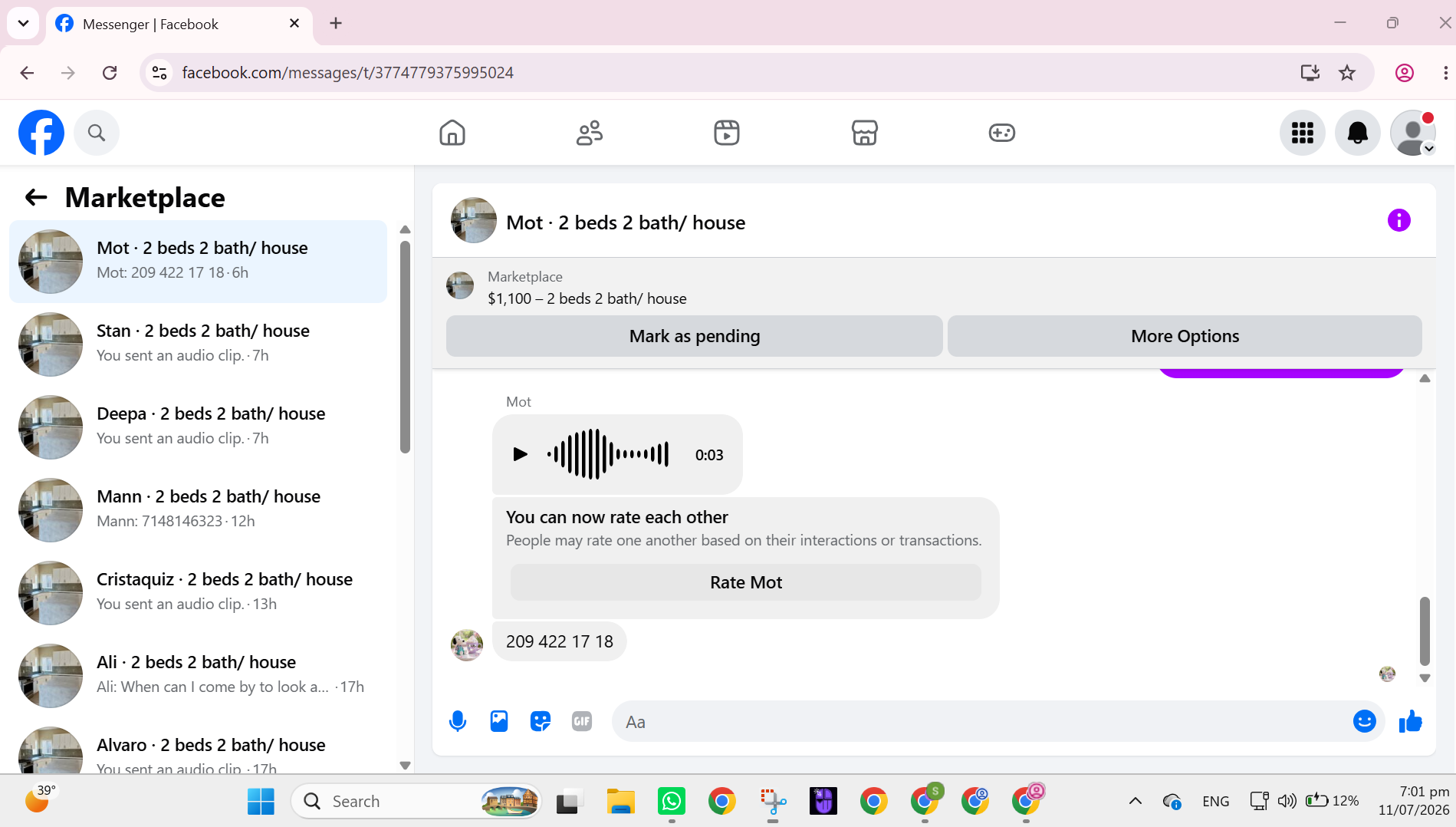Open the Facebook menu grid icon
The height and width of the screenshot is (827, 1456).
[1303, 133]
